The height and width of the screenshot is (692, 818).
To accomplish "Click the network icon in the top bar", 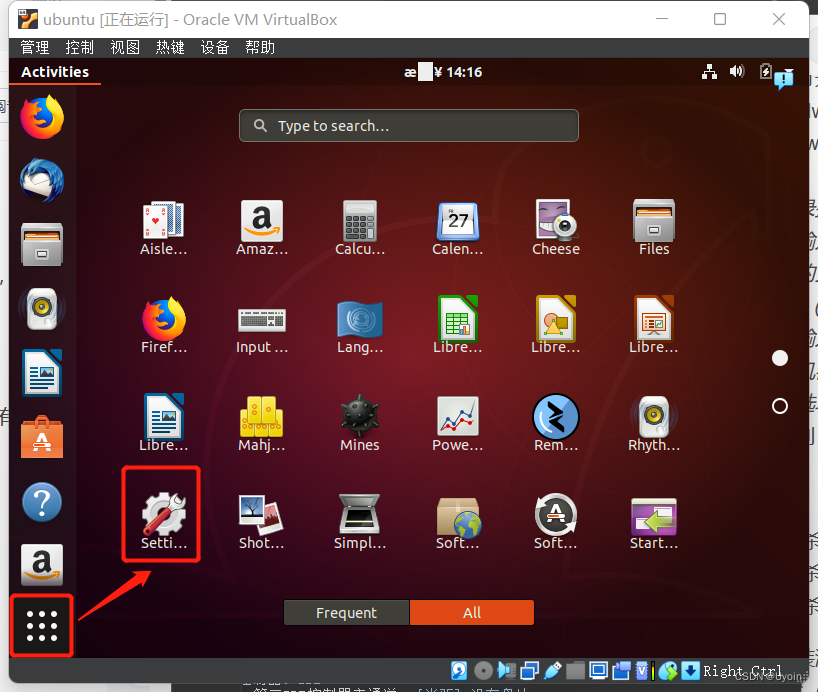I will (x=709, y=71).
